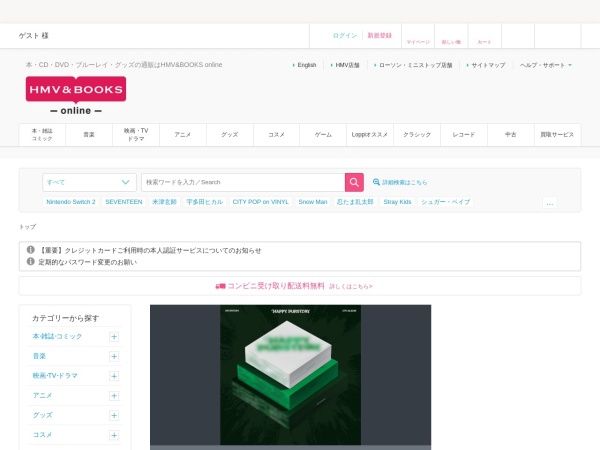The image size is (600, 450).
Task: Open the すべて search category dropdown
Action: [89, 182]
